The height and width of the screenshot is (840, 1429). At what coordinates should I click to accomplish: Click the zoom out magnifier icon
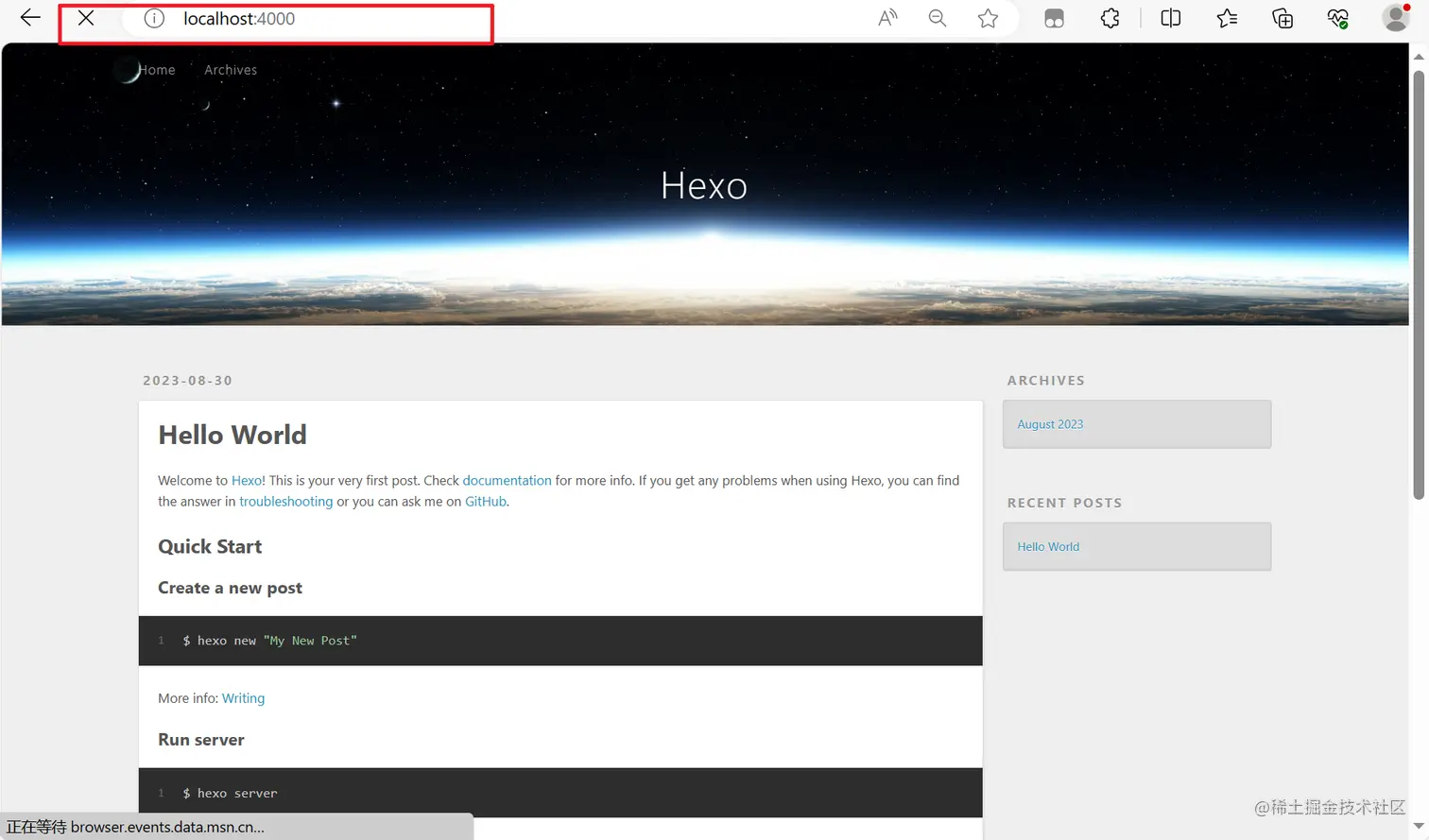tap(938, 18)
